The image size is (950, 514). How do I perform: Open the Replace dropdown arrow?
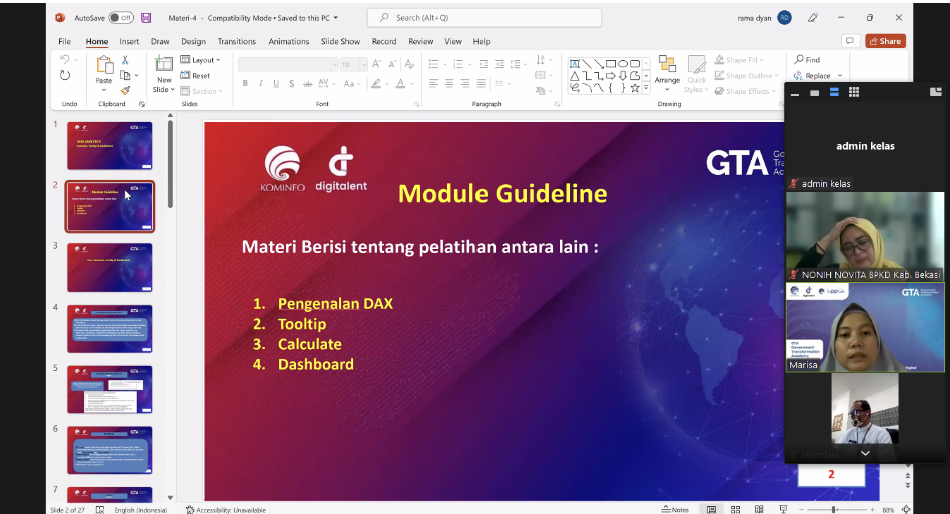coord(840,76)
